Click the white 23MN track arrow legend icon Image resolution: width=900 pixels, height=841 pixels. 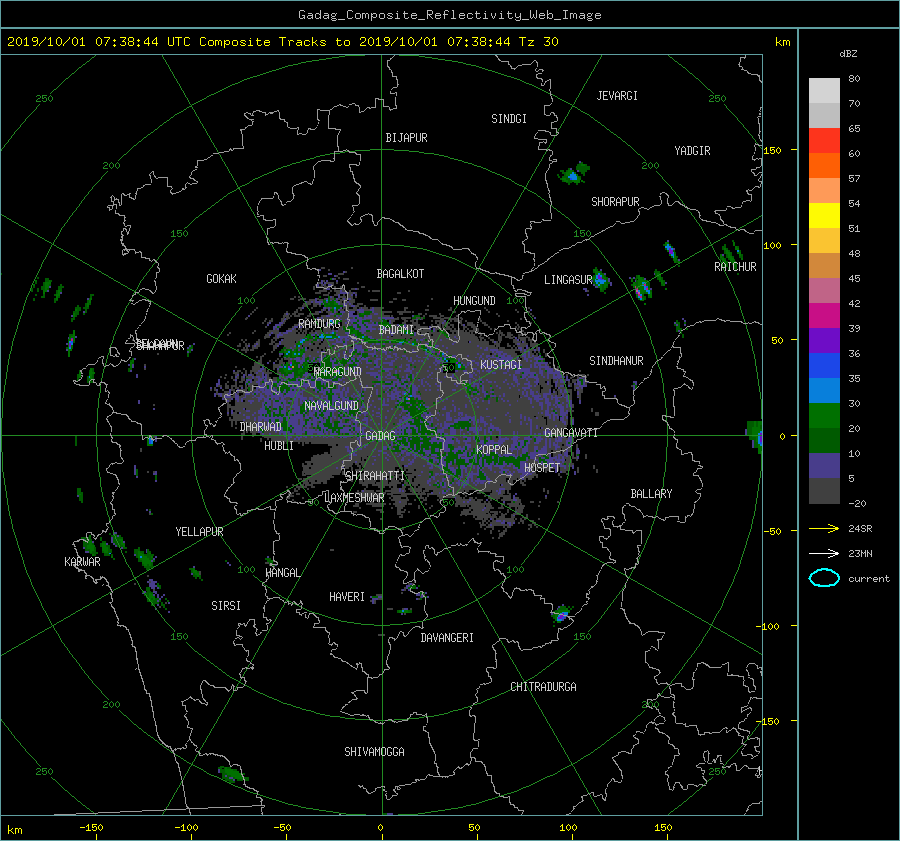824,553
